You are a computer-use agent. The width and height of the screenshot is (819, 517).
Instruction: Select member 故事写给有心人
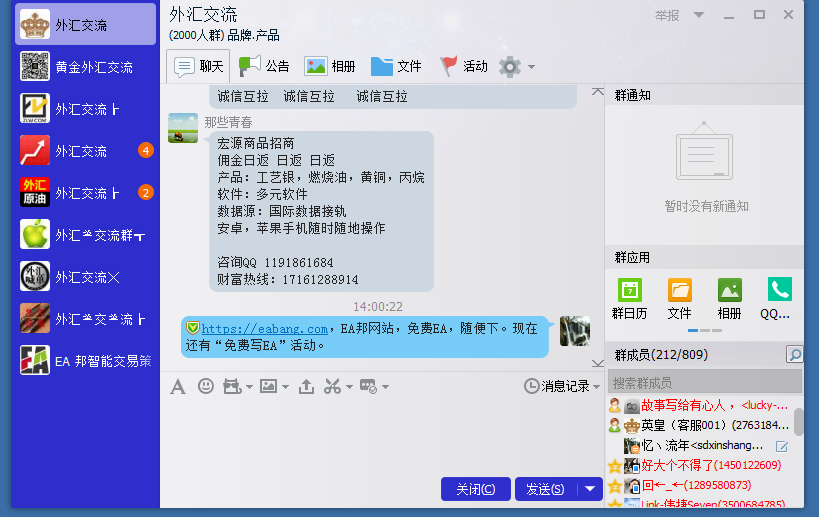tap(700, 405)
